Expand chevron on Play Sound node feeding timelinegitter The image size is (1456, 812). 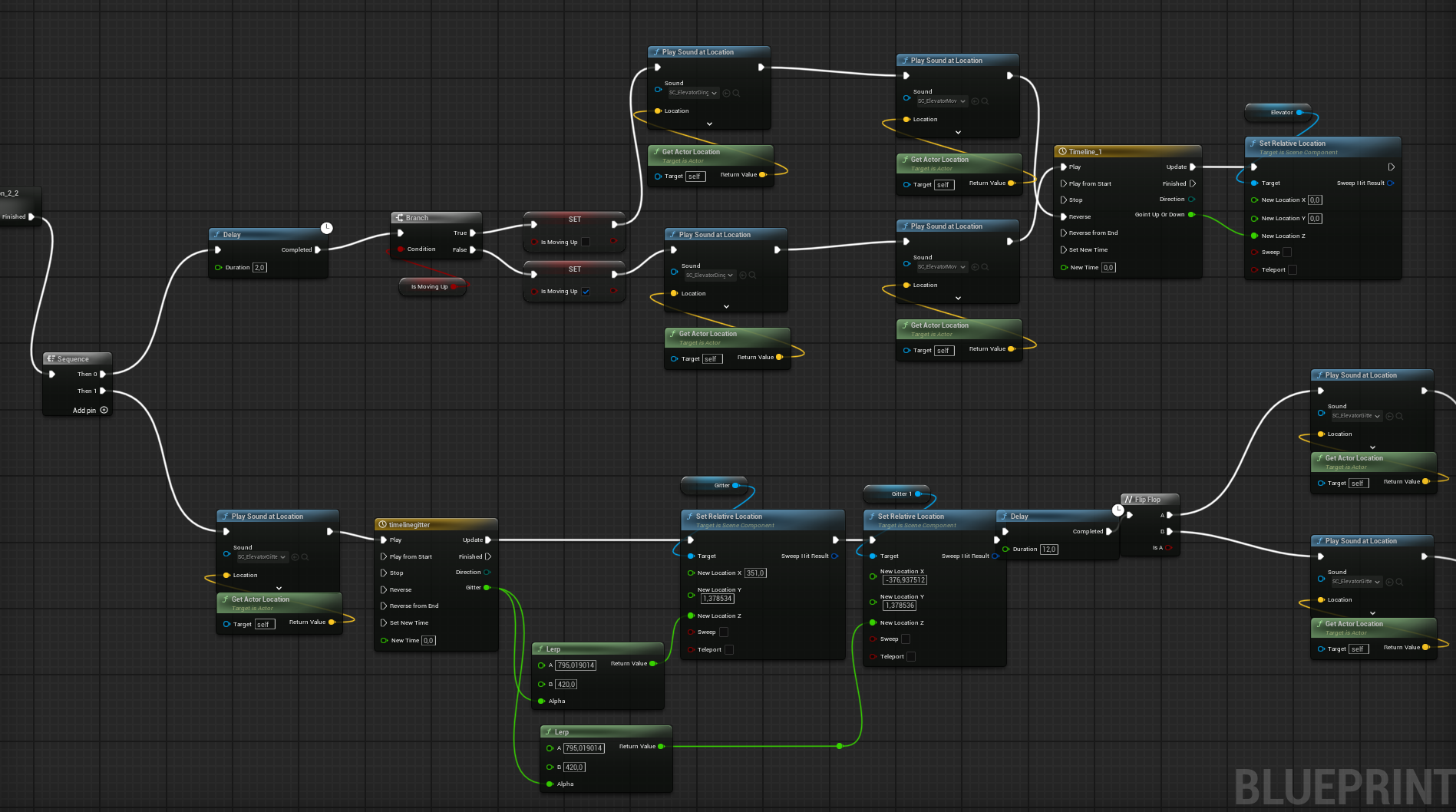click(279, 588)
